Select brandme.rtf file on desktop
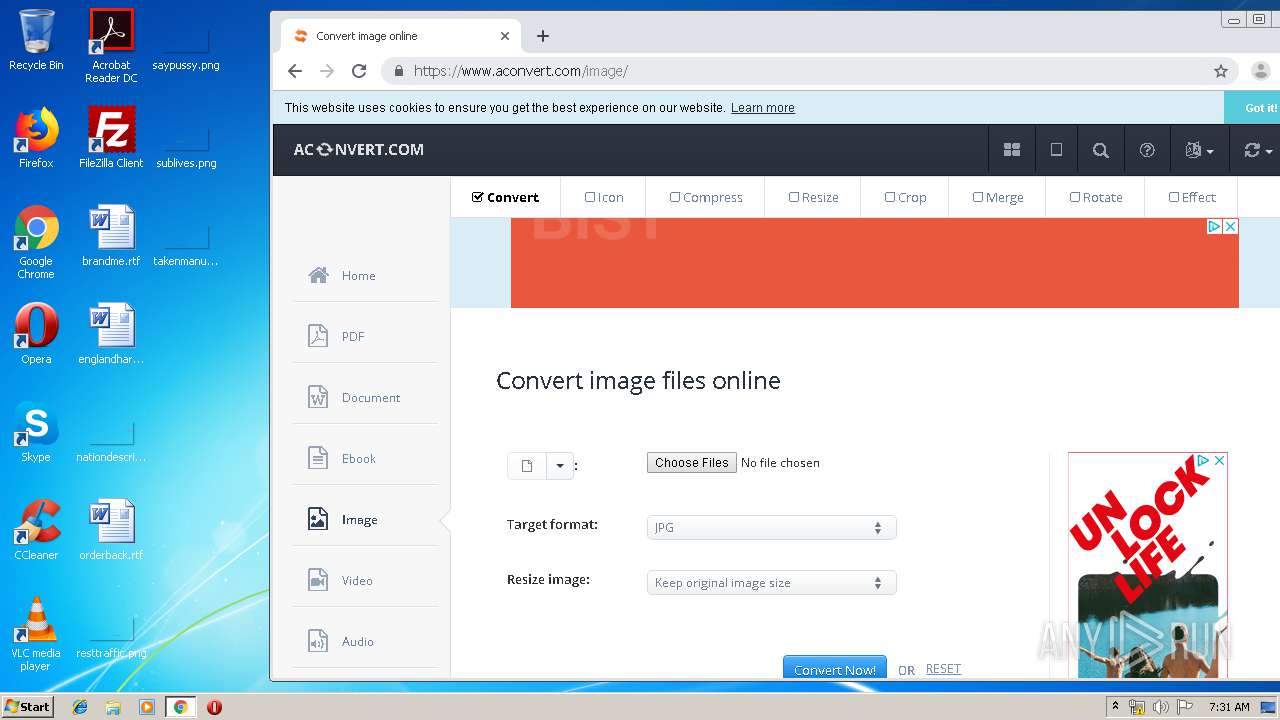 [111, 236]
